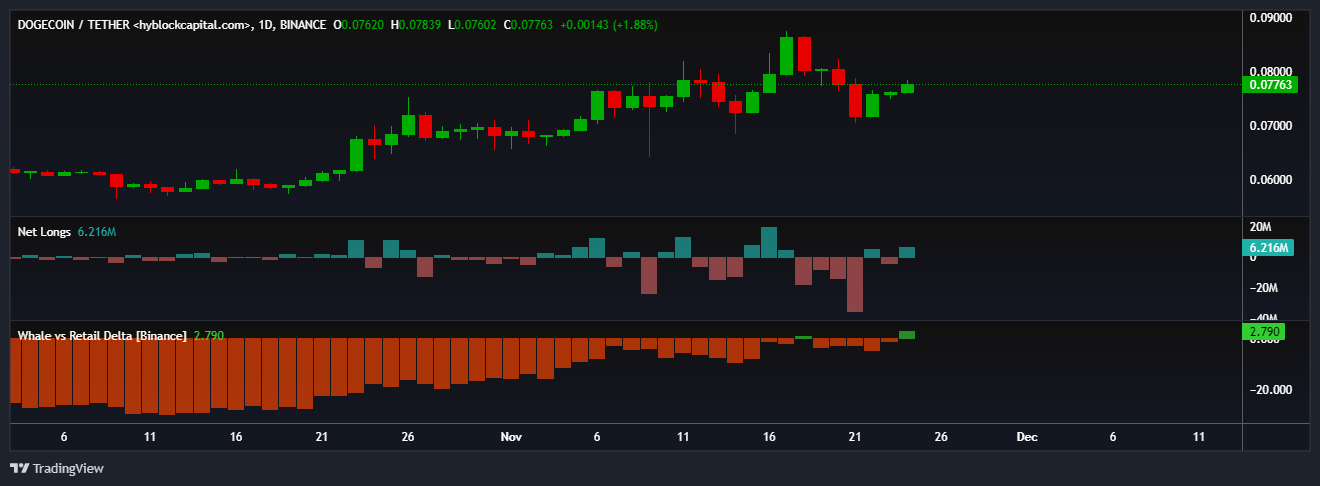The height and width of the screenshot is (486, 1320).
Task: Click the 20M label on Net Longs axis
Action: (1260, 227)
